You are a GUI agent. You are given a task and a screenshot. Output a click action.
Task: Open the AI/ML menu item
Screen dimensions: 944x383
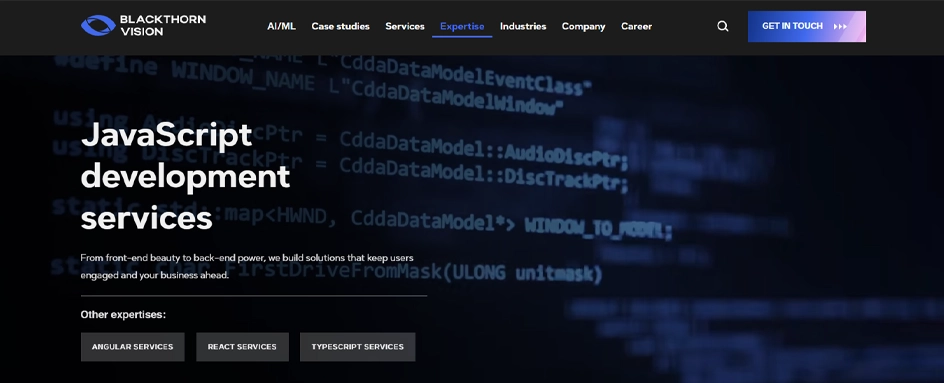click(281, 26)
